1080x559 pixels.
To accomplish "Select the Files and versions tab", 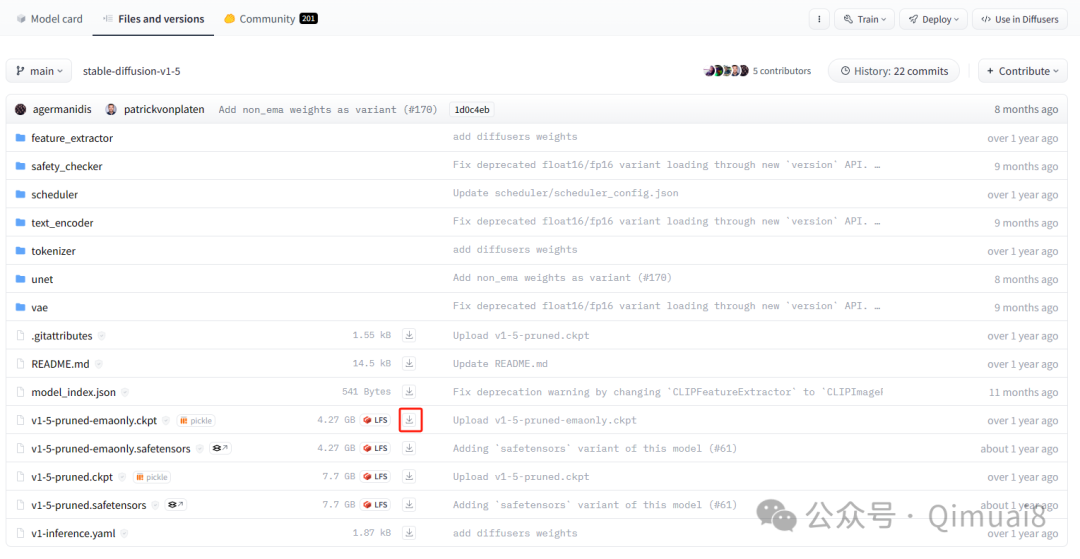I will tap(154, 19).
